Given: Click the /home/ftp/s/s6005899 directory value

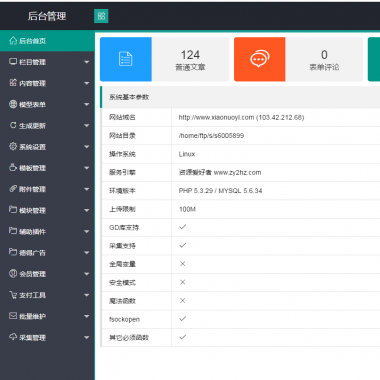Looking at the screenshot, I should click(211, 136).
